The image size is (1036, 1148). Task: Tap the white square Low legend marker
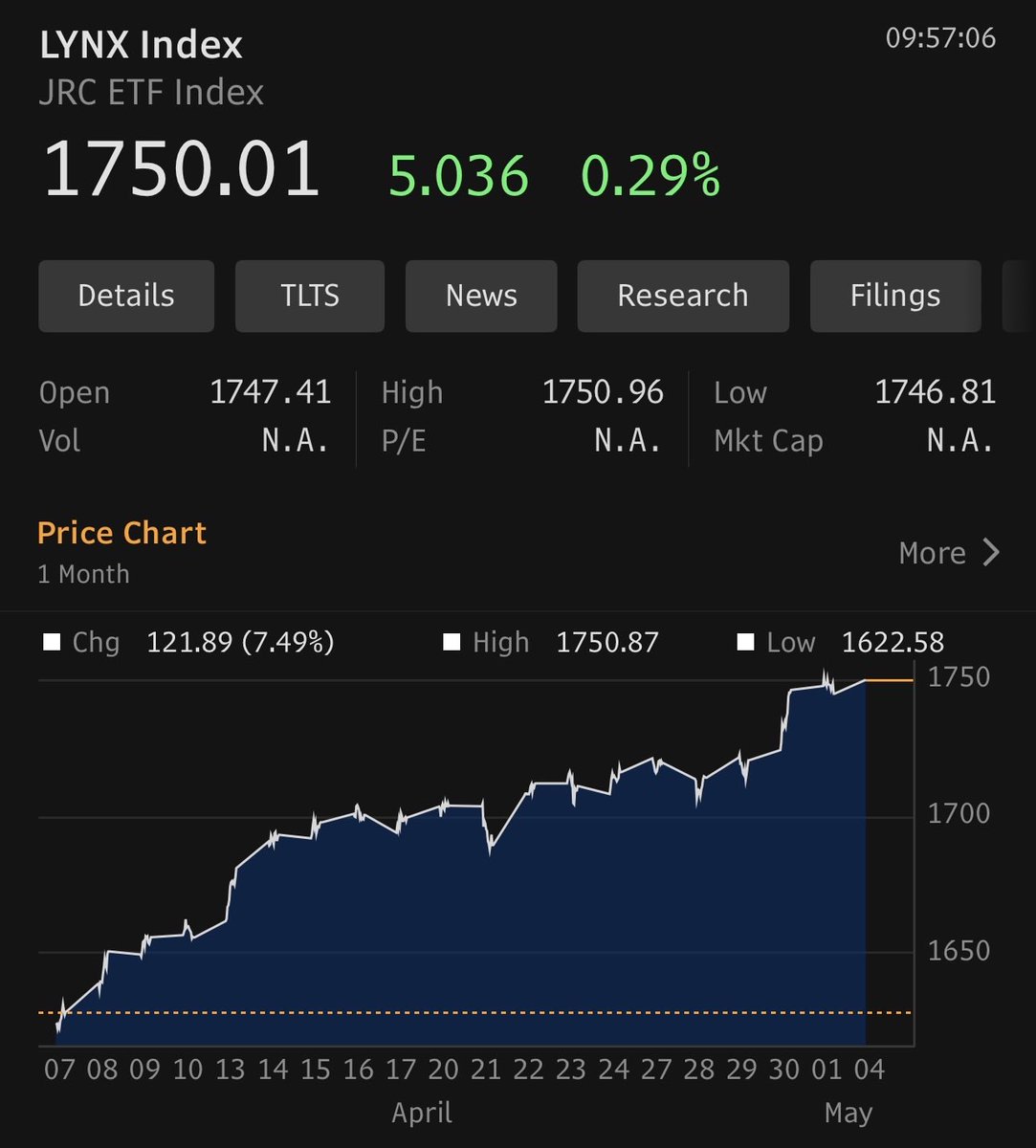(x=745, y=642)
